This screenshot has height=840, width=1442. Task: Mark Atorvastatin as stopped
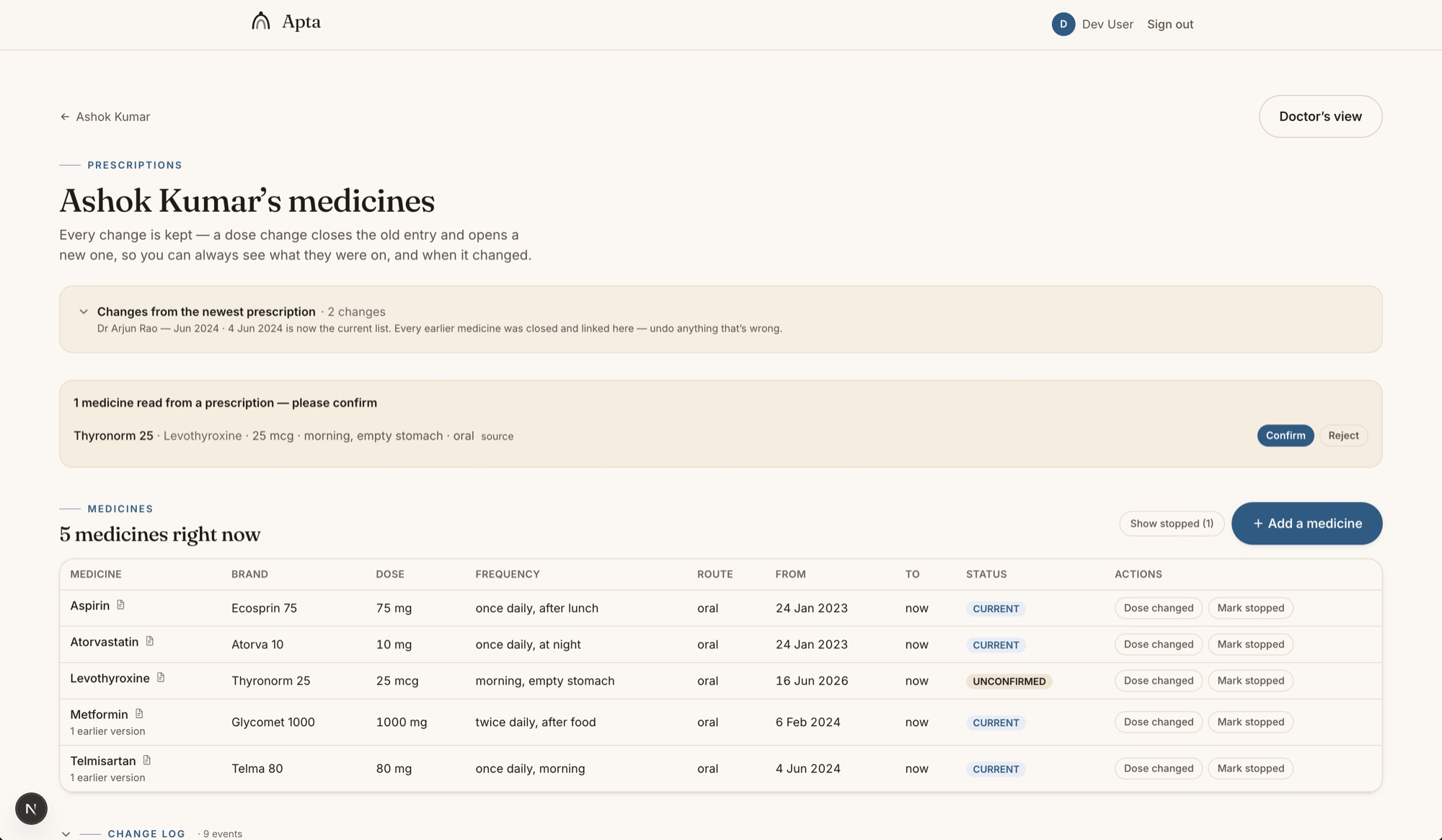coord(1250,645)
